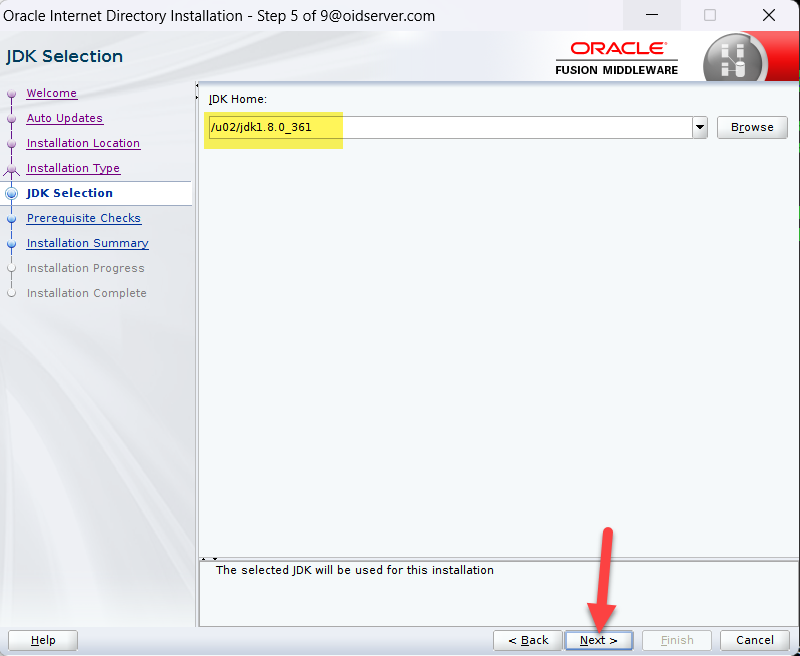Screen dimensions: 800x656
Task: Click the JDK Selection current step icon
Action: [x=12, y=193]
